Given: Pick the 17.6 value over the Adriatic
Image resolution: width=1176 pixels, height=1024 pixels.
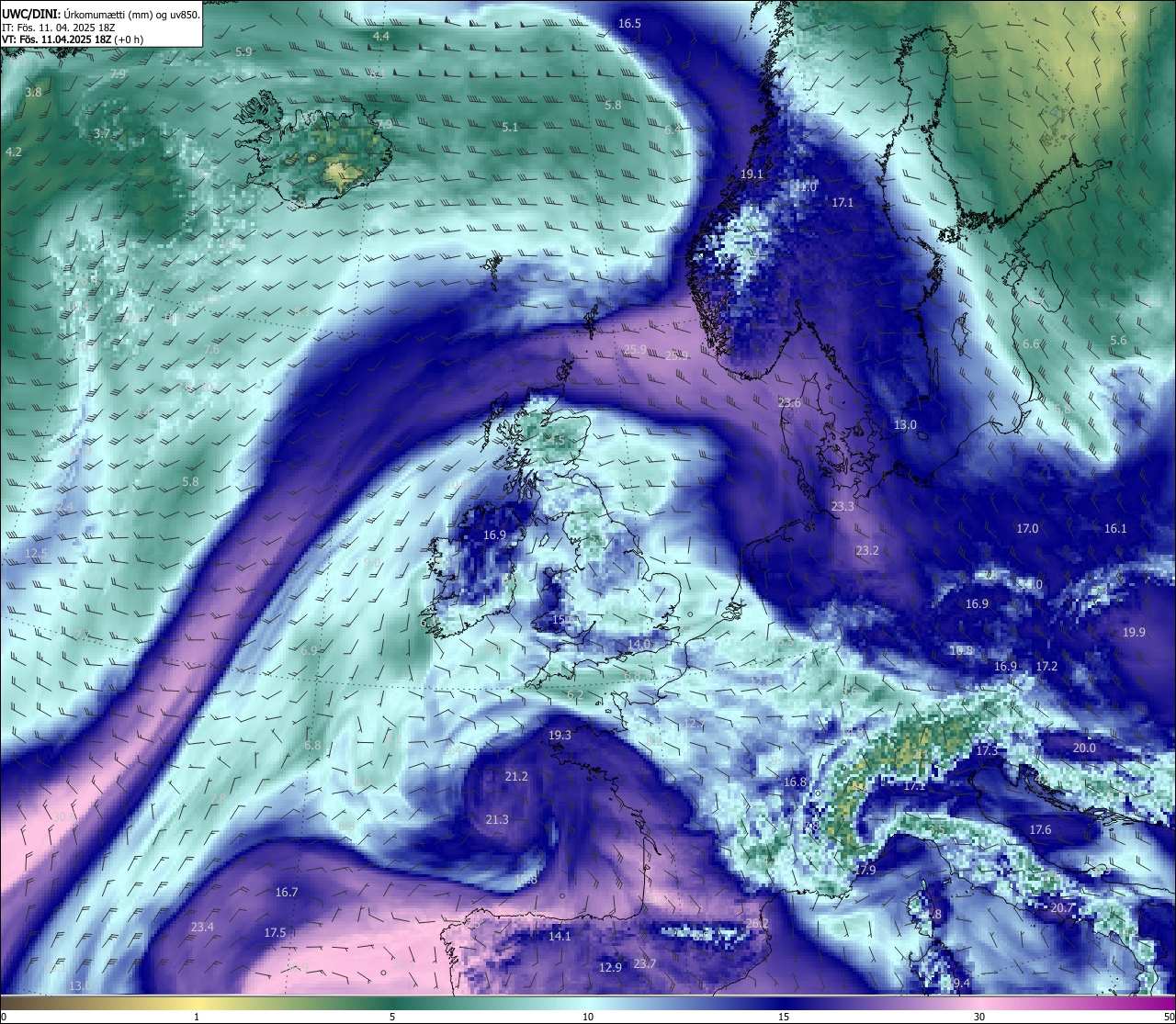Looking at the screenshot, I should [1039, 830].
